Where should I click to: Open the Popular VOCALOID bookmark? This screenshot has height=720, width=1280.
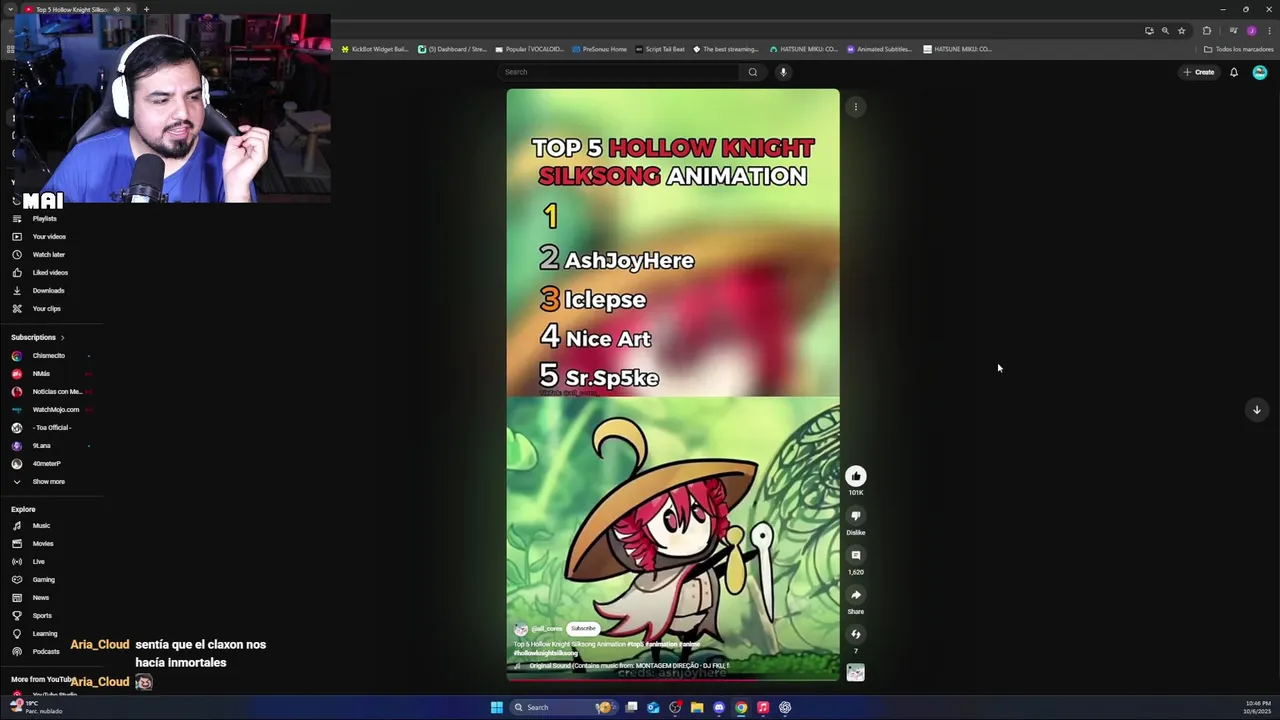coord(530,49)
